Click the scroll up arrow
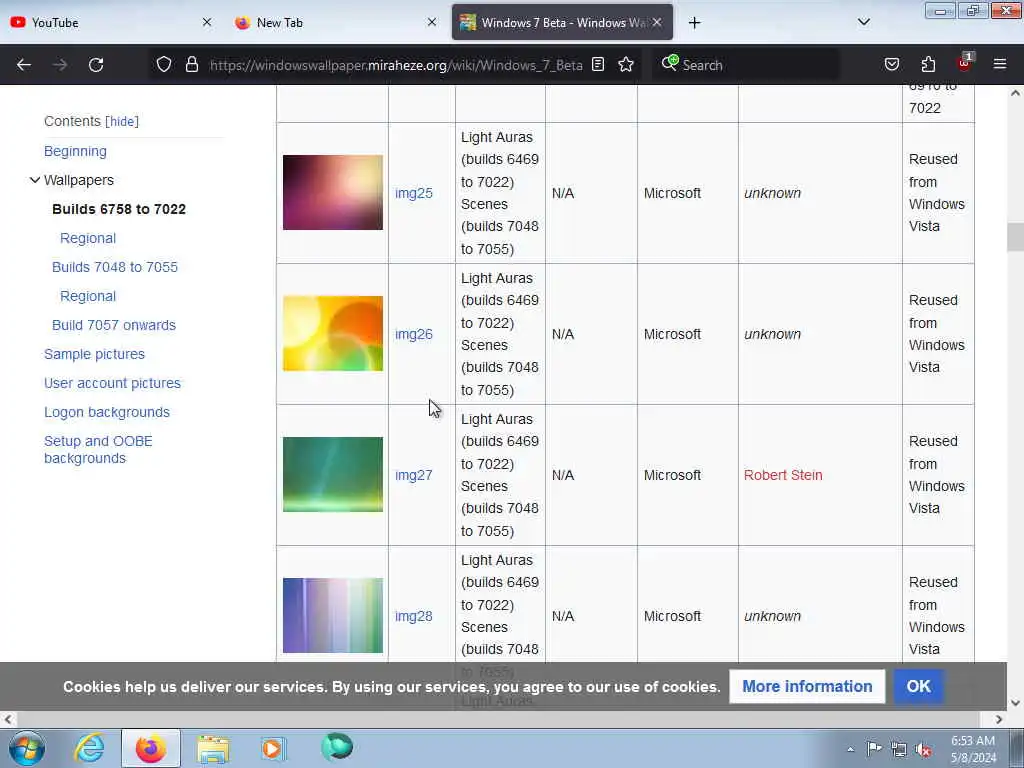This screenshot has width=1024, height=768. click(x=1015, y=93)
